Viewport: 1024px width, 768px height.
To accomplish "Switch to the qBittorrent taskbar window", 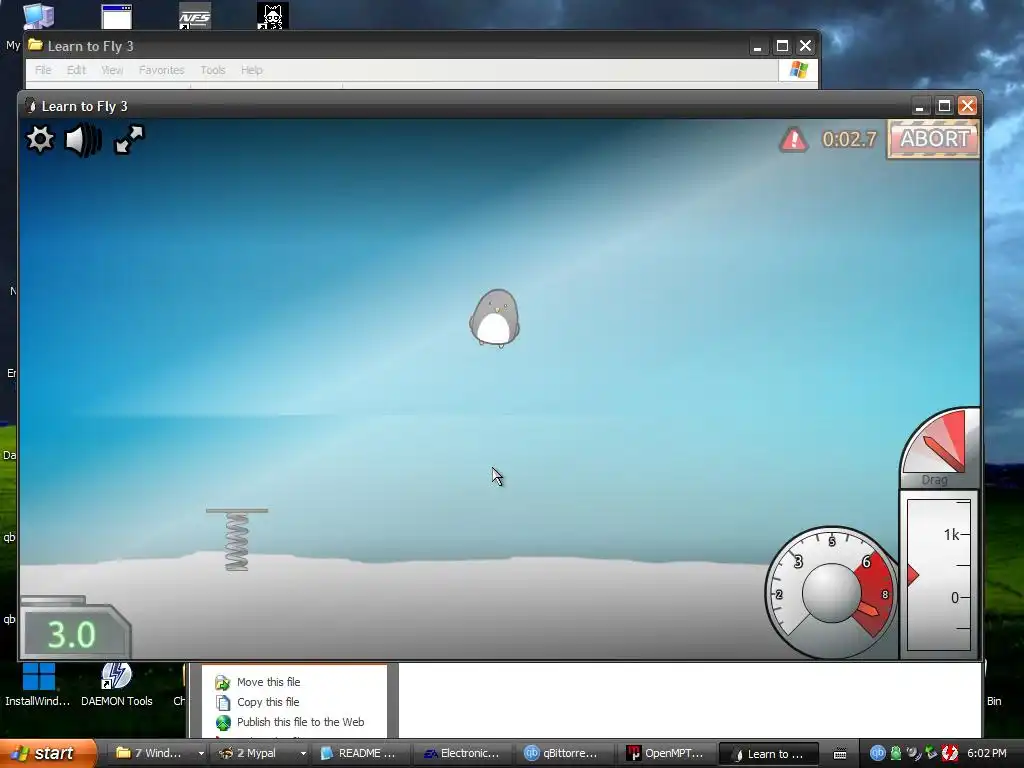I will [563, 753].
